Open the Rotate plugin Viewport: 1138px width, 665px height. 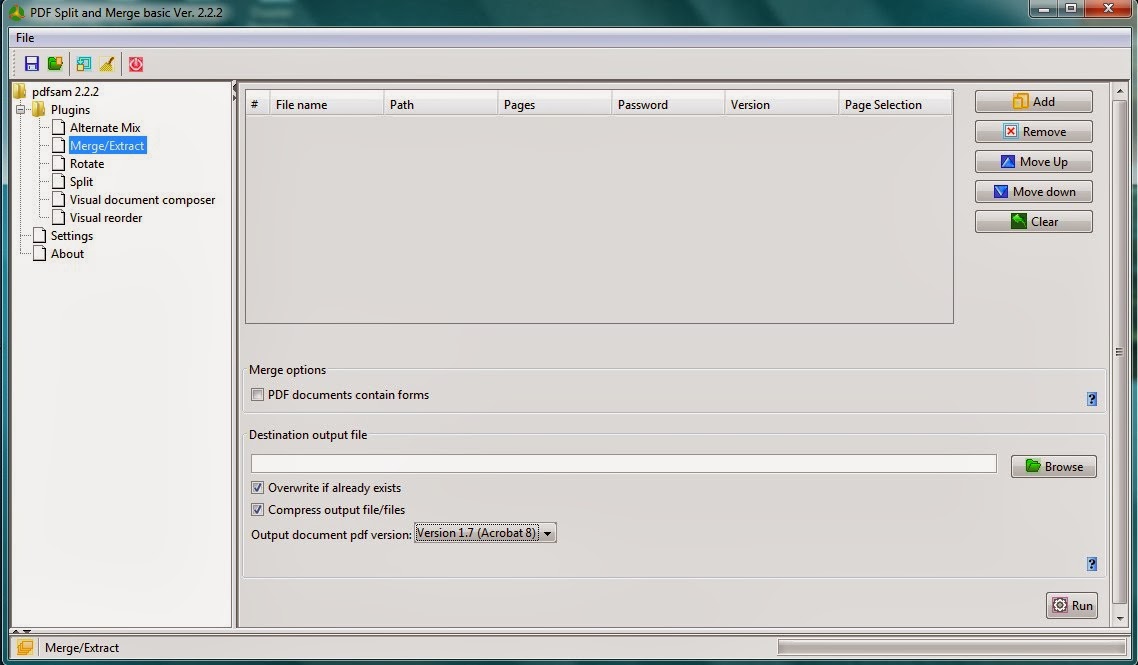click(87, 164)
